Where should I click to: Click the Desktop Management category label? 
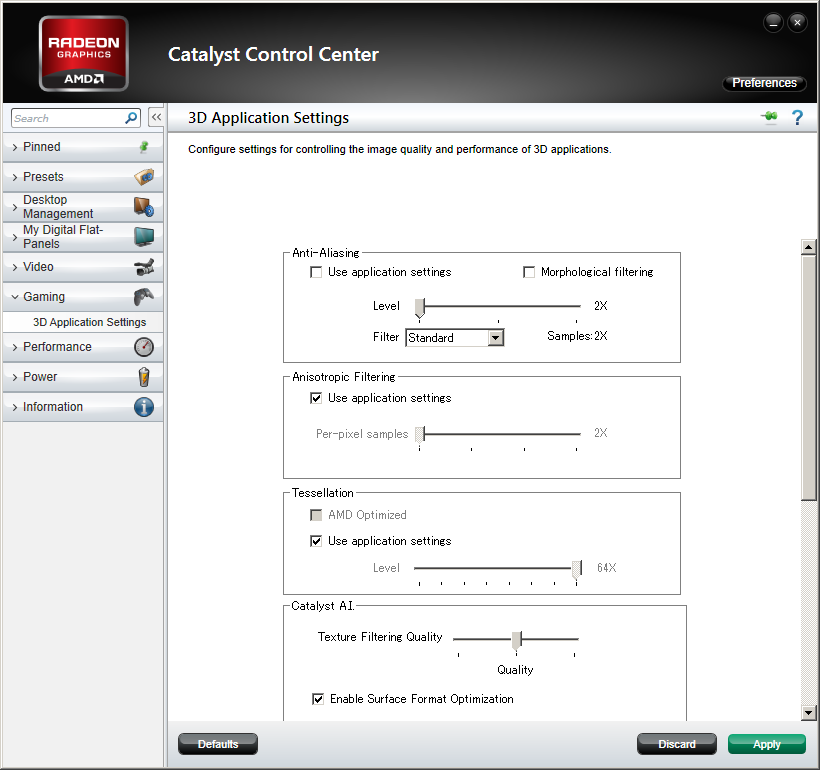pos(58,207)
